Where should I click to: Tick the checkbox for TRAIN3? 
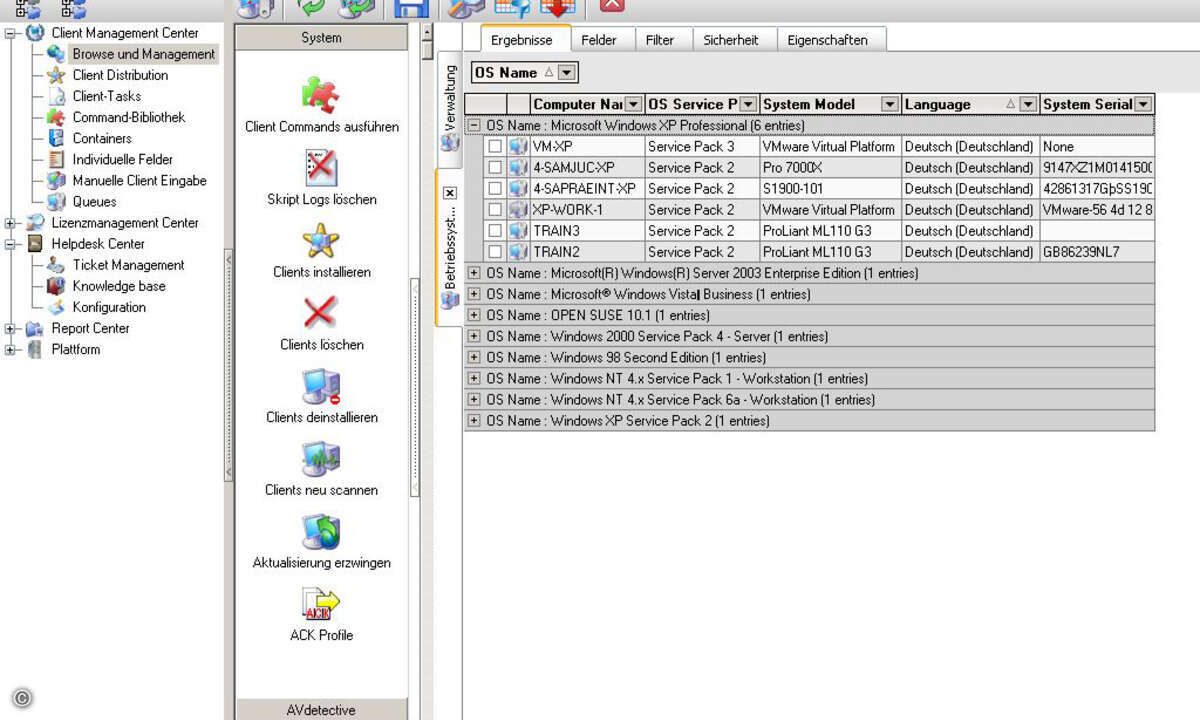click(495, 230)
